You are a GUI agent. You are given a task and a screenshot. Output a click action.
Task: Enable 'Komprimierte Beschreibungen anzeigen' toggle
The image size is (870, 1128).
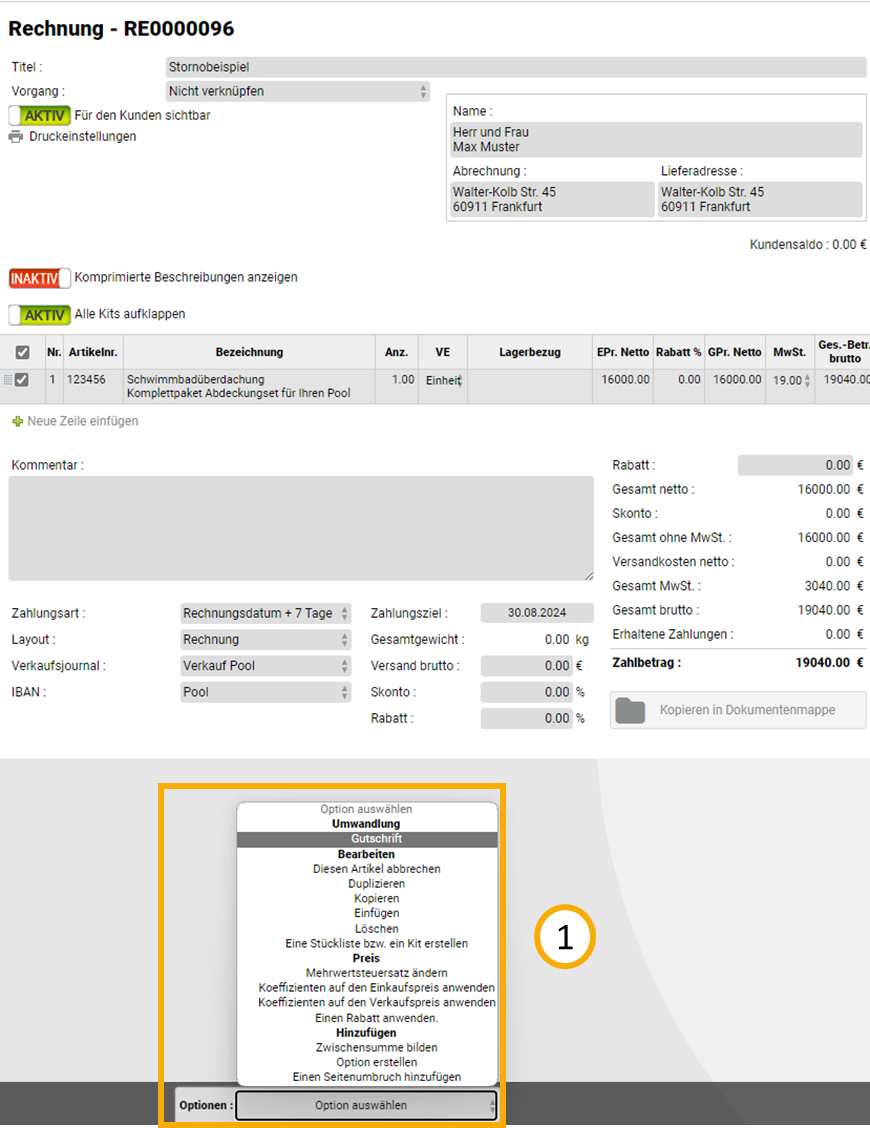click(39, 277)
